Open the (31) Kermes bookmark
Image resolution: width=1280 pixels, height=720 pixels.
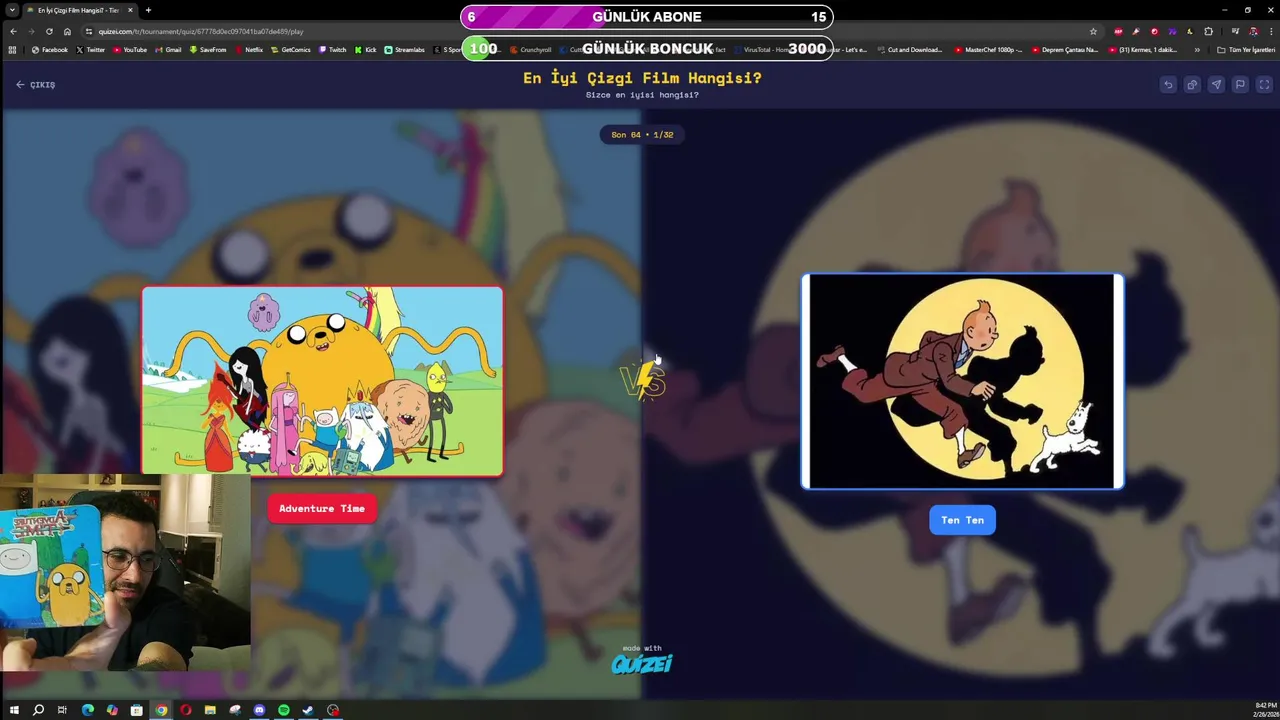(1143, 49)
